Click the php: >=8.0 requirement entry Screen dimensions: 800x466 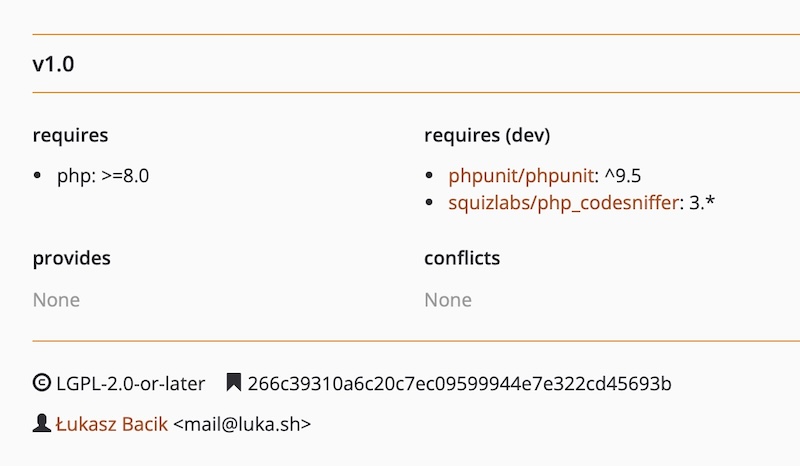click(103, 176)
